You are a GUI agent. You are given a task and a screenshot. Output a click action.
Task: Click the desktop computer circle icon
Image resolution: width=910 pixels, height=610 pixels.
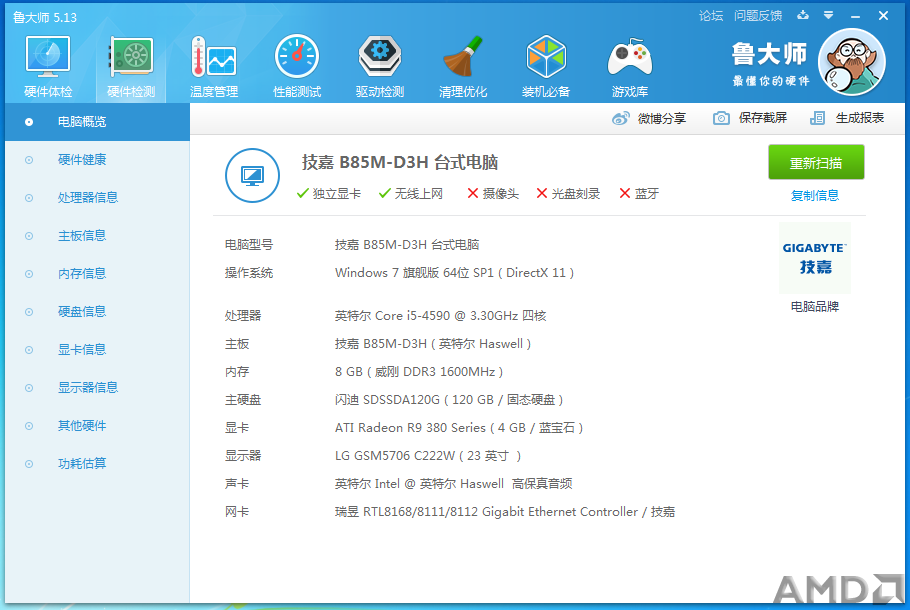pyautogui.click(x=252, y=175)
